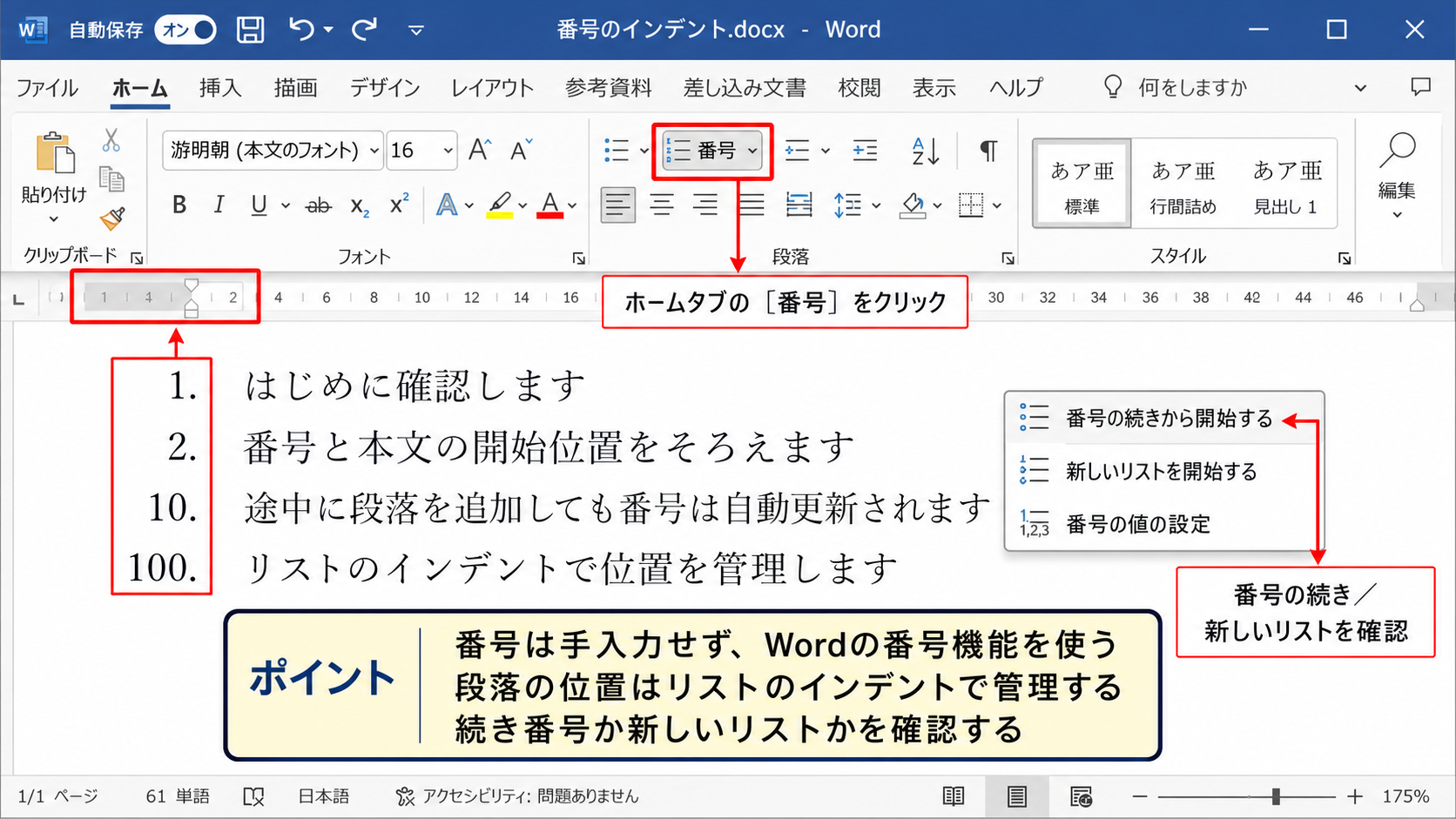
Task: Apply the 行間詰め style
Action: pos(1183,184)
